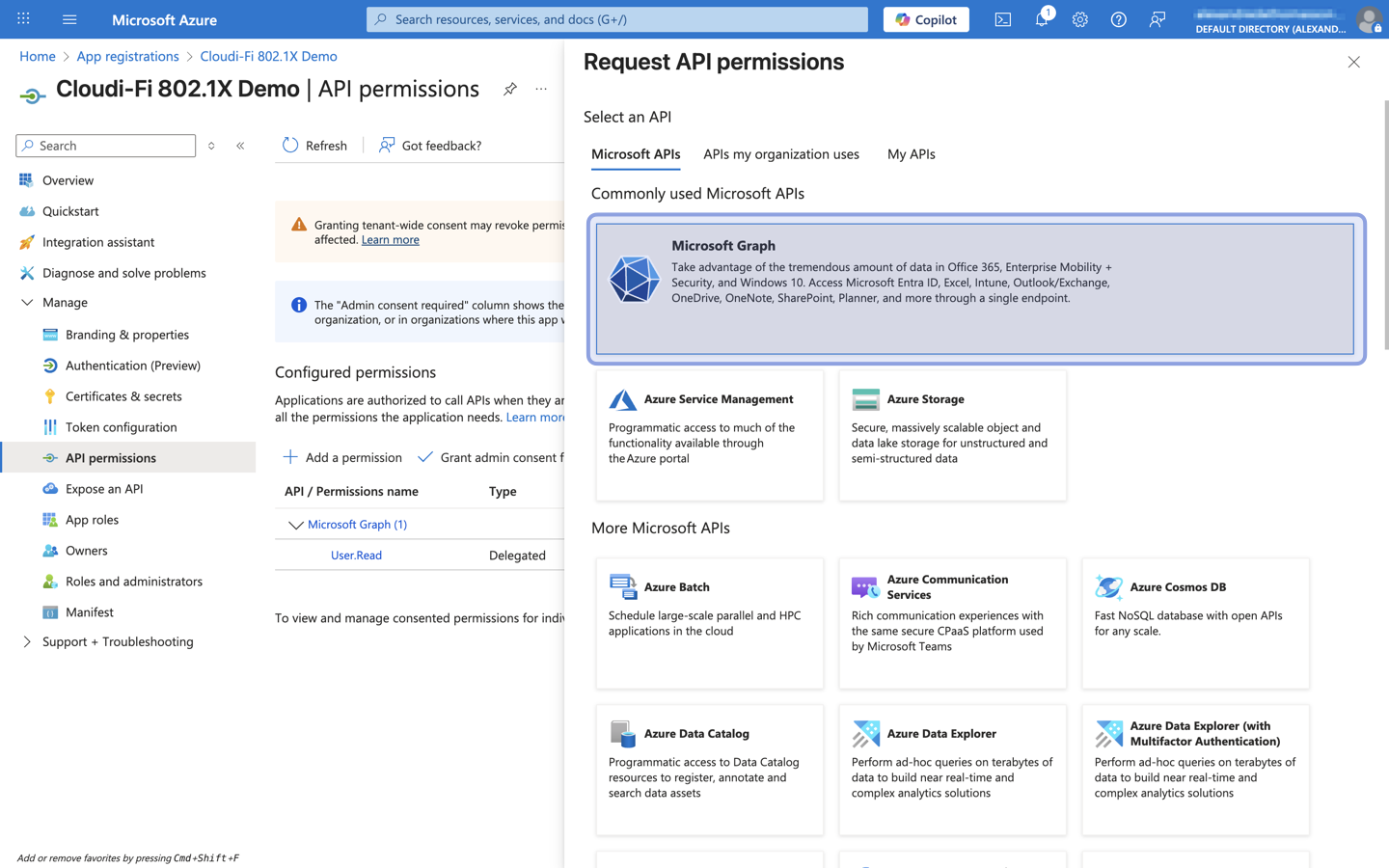The image size is (1389, 868).
Task: Switch to My APIs tab
Action: click(911, 154)
